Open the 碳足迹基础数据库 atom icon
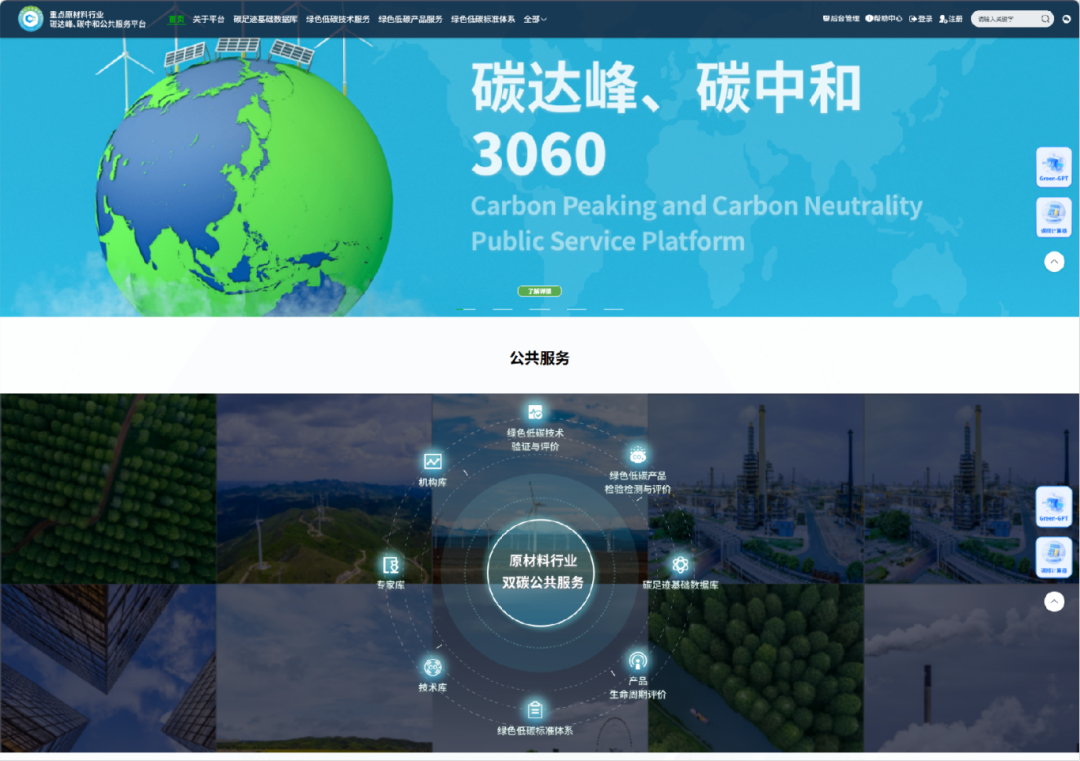The height and width of the screenshot is (761, 1080). [x=681, y=565]
